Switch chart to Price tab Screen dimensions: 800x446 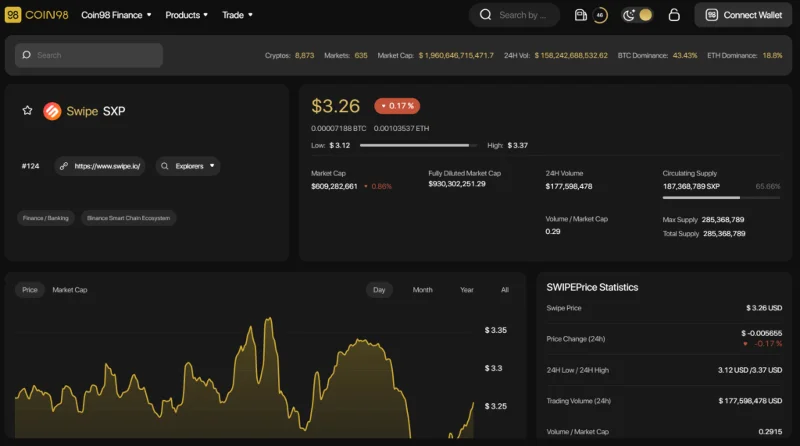click(30, 289)
